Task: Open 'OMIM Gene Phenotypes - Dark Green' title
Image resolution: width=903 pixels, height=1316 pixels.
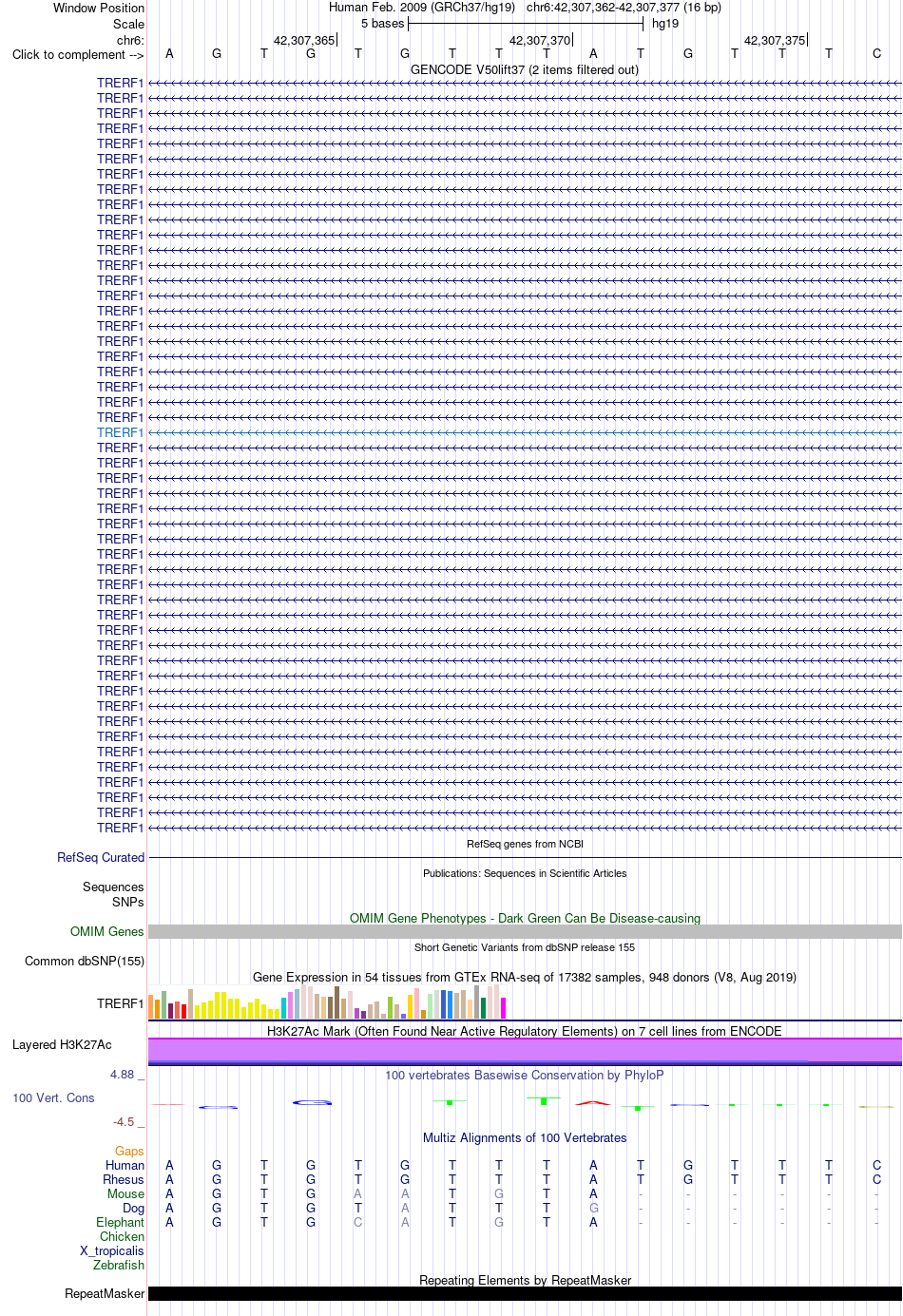Action: pos(525,918)
